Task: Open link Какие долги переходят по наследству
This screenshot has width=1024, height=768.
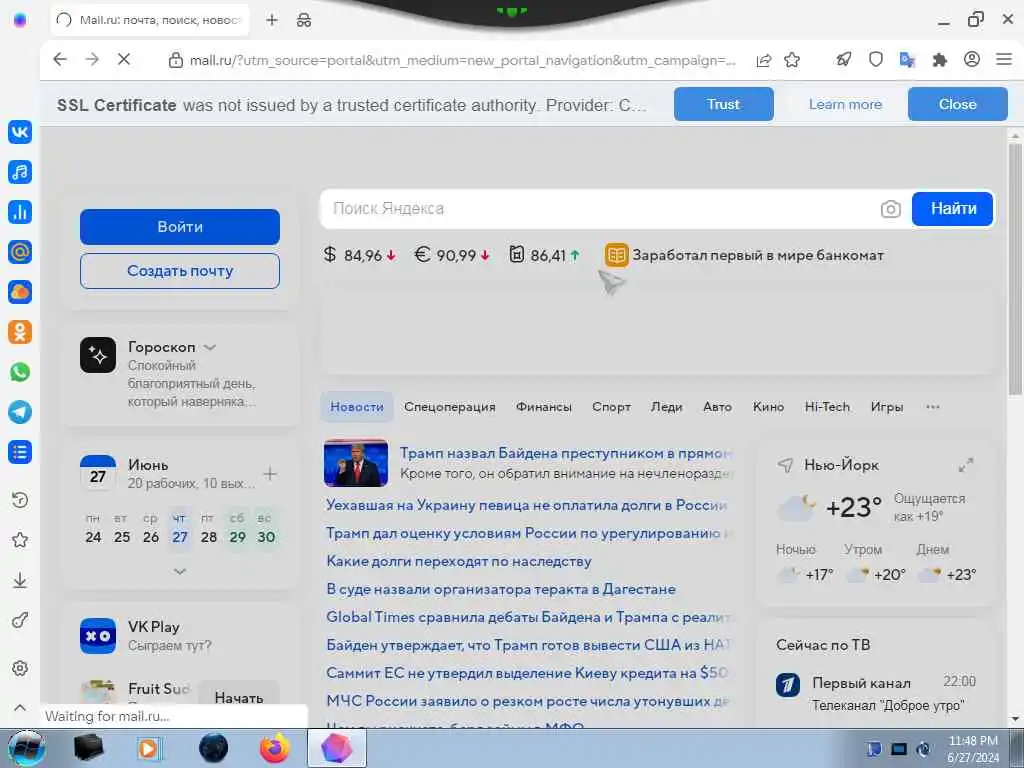Action: [x=458, y=562]
